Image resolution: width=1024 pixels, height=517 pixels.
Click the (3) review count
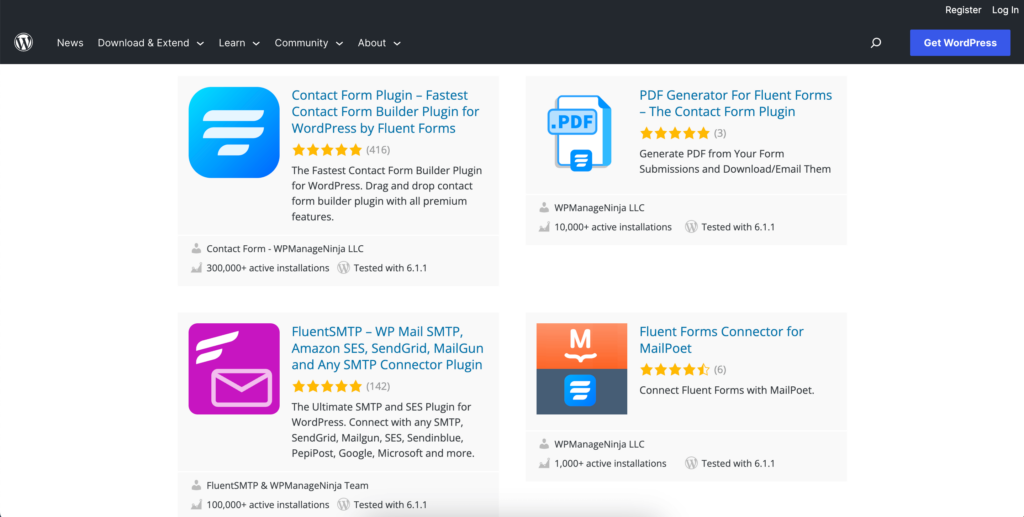pos(720,133)
